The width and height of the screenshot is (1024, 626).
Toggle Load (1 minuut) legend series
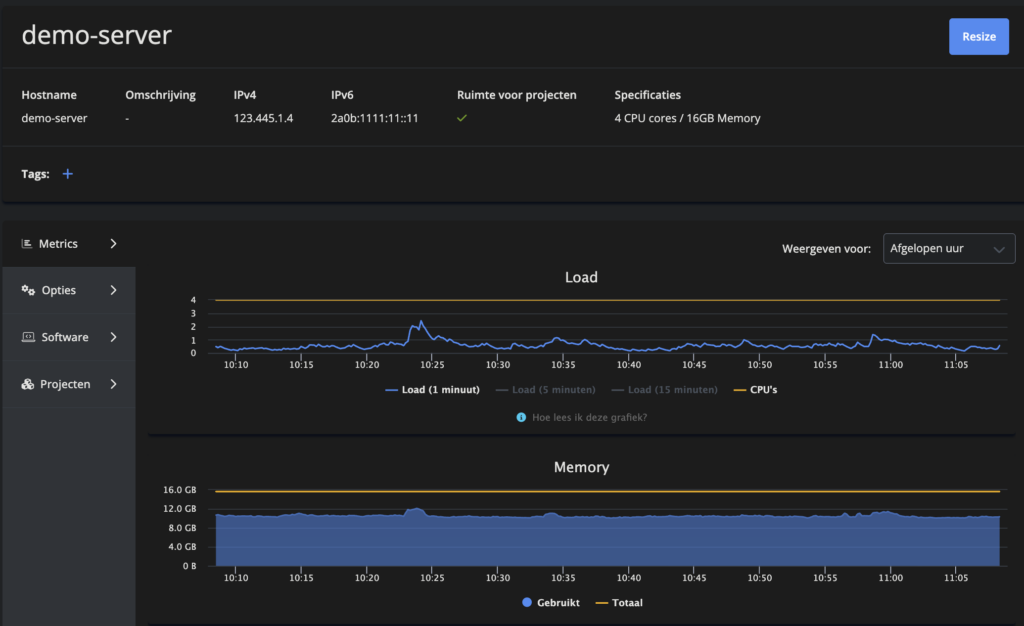pyautogui.click(x=432, y=390)
